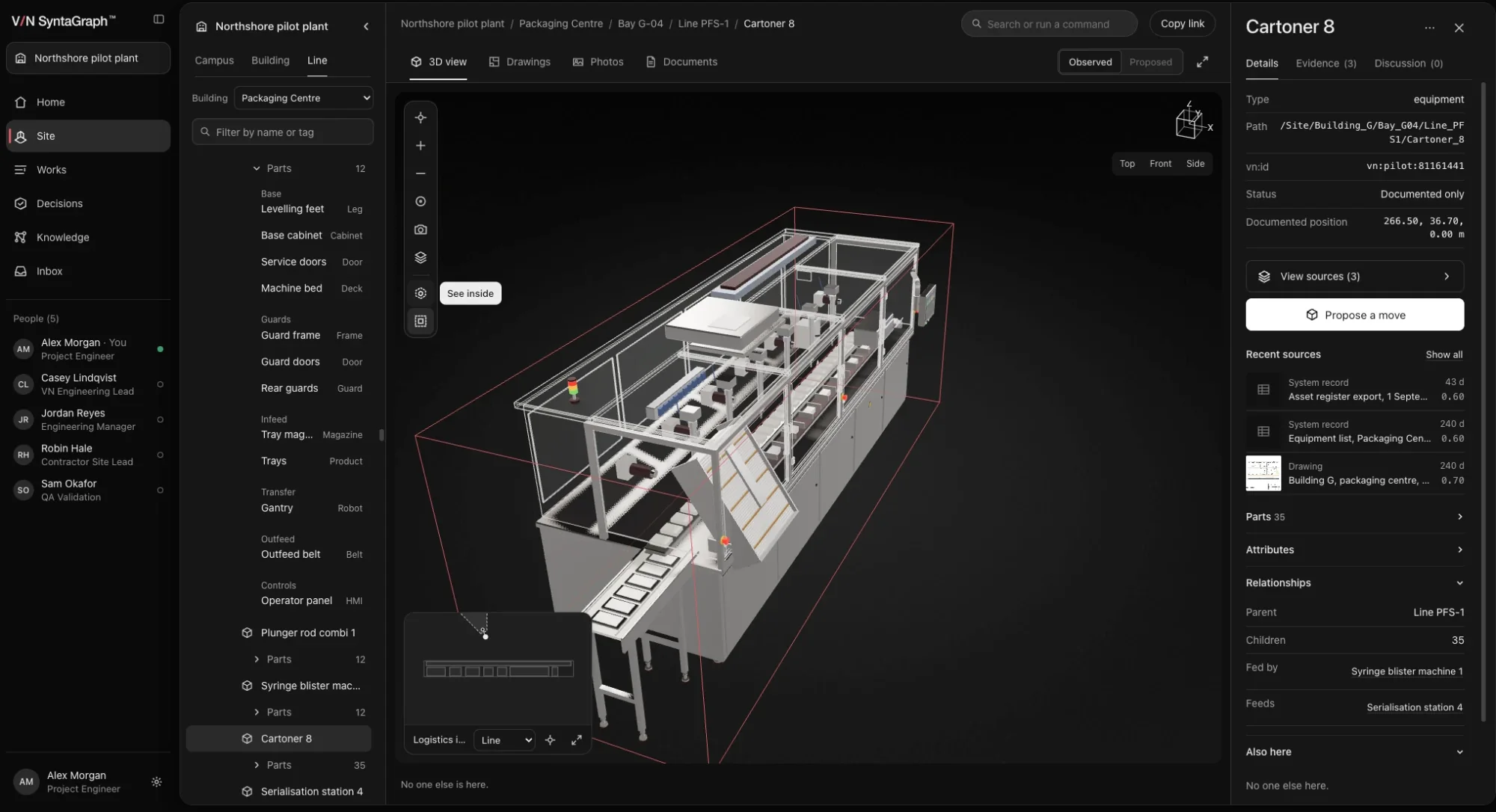The width and height of the screenshot is (1496, 812).
Task: Click the Propose a move button
Action: point(1355,315)
